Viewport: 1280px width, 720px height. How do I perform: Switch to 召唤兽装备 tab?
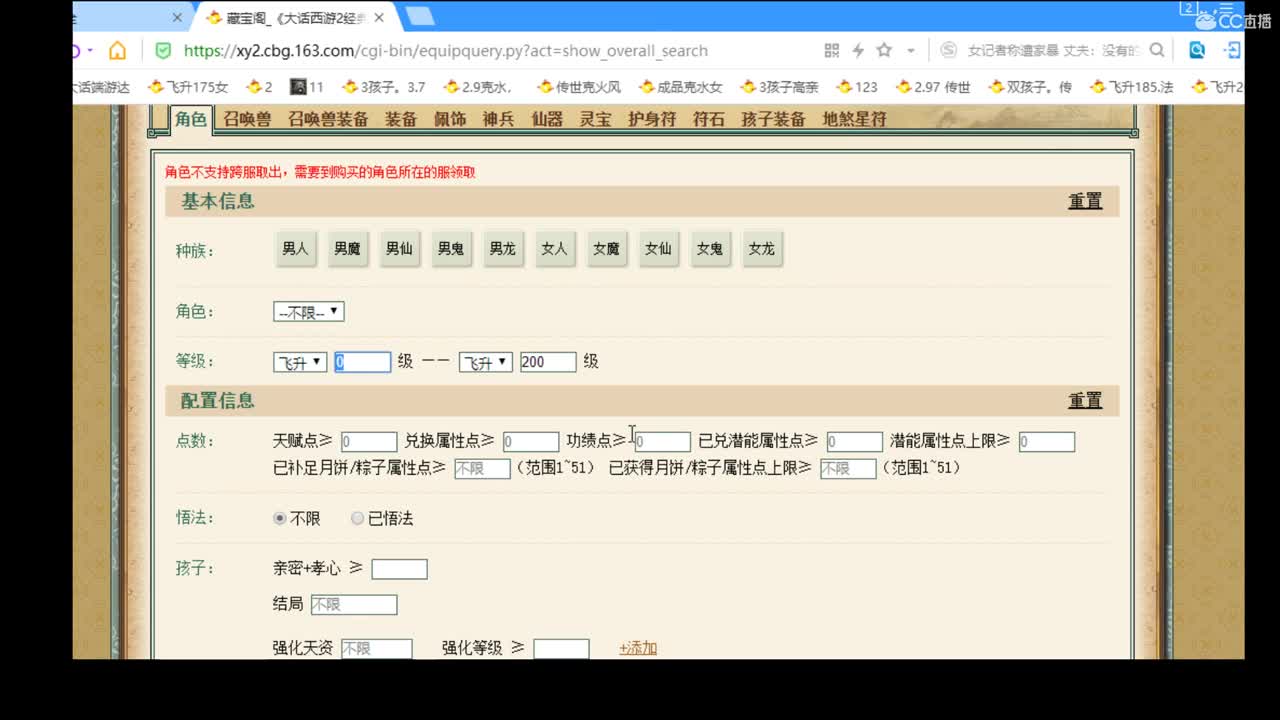pos(328,119)
